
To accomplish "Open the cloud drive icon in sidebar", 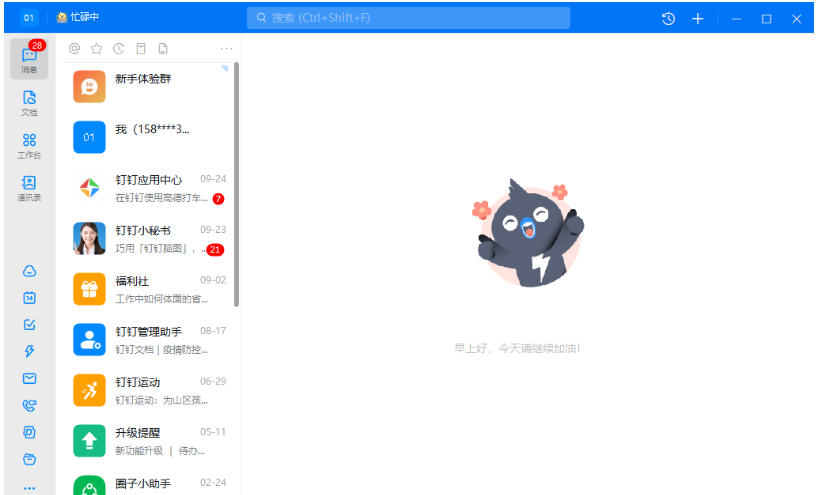I will (x=30, y=271).
